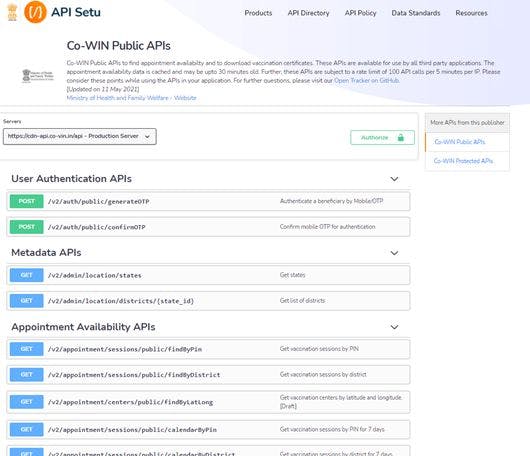Open the Servers dropdown for Production Server
This screenshot has width=530, height=456.
[x=80, y=136]
